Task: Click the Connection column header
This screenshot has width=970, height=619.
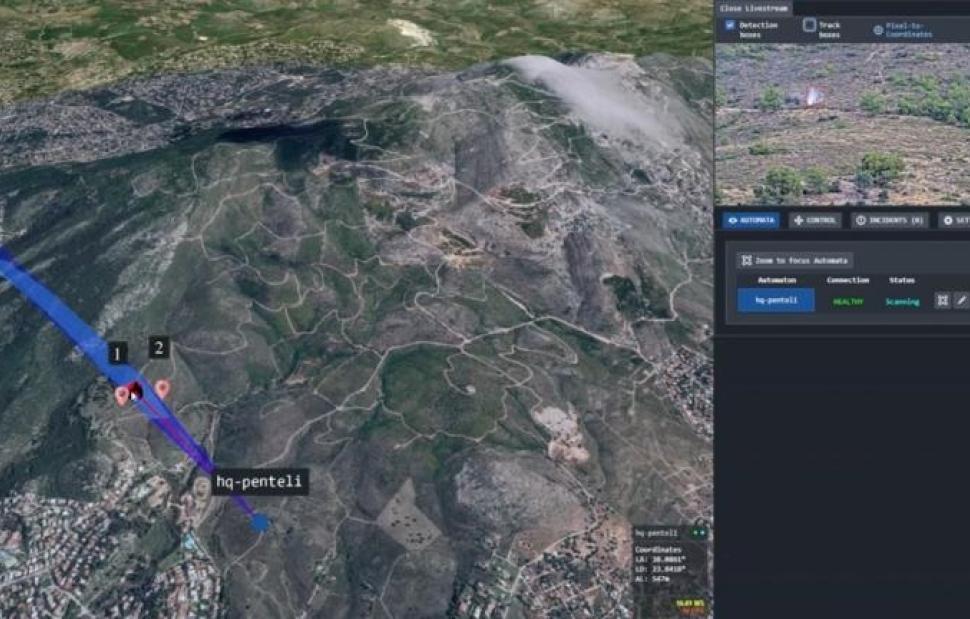Action: (848, 280)
